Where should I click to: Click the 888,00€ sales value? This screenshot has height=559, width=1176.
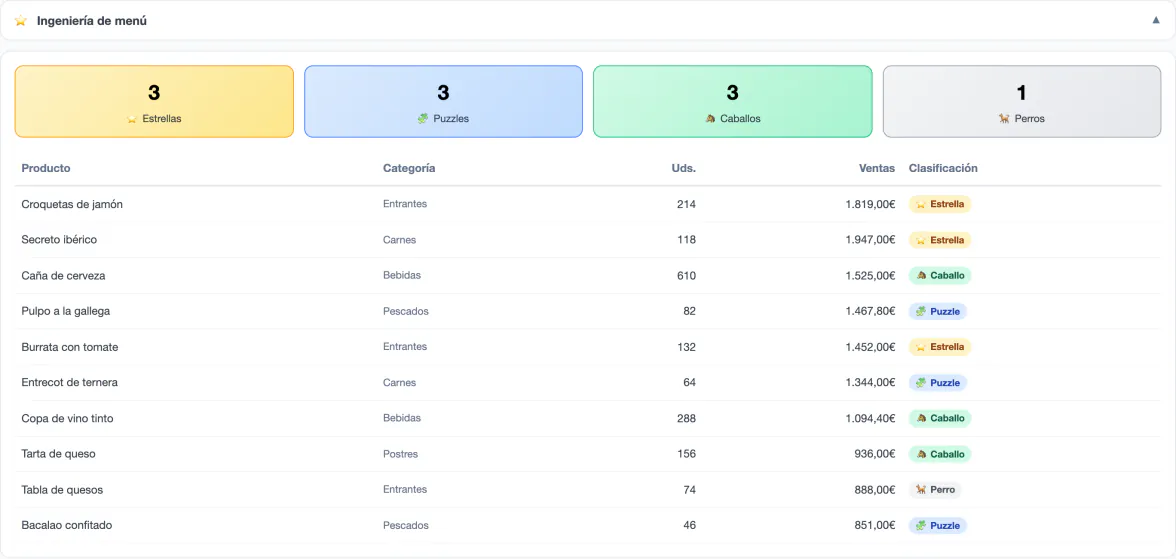pyautogui.click(x=874, y=489)
